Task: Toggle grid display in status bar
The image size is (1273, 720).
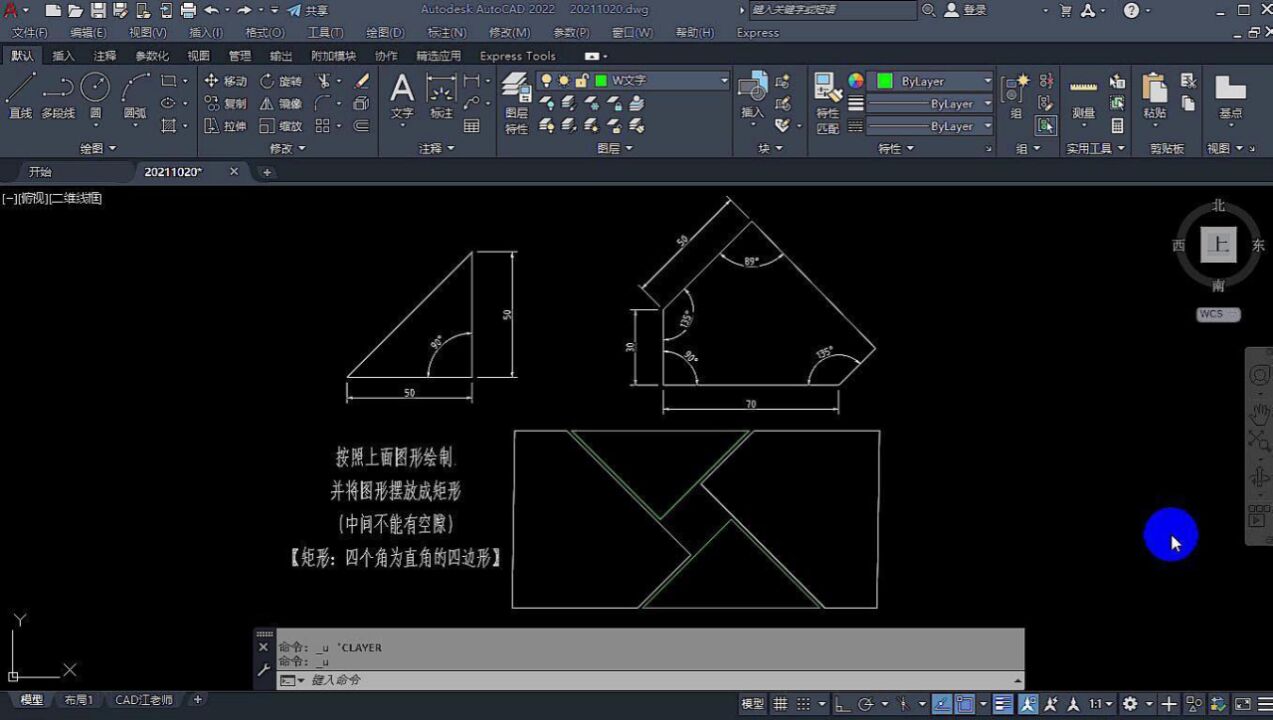Action: [x=780, y=704]
